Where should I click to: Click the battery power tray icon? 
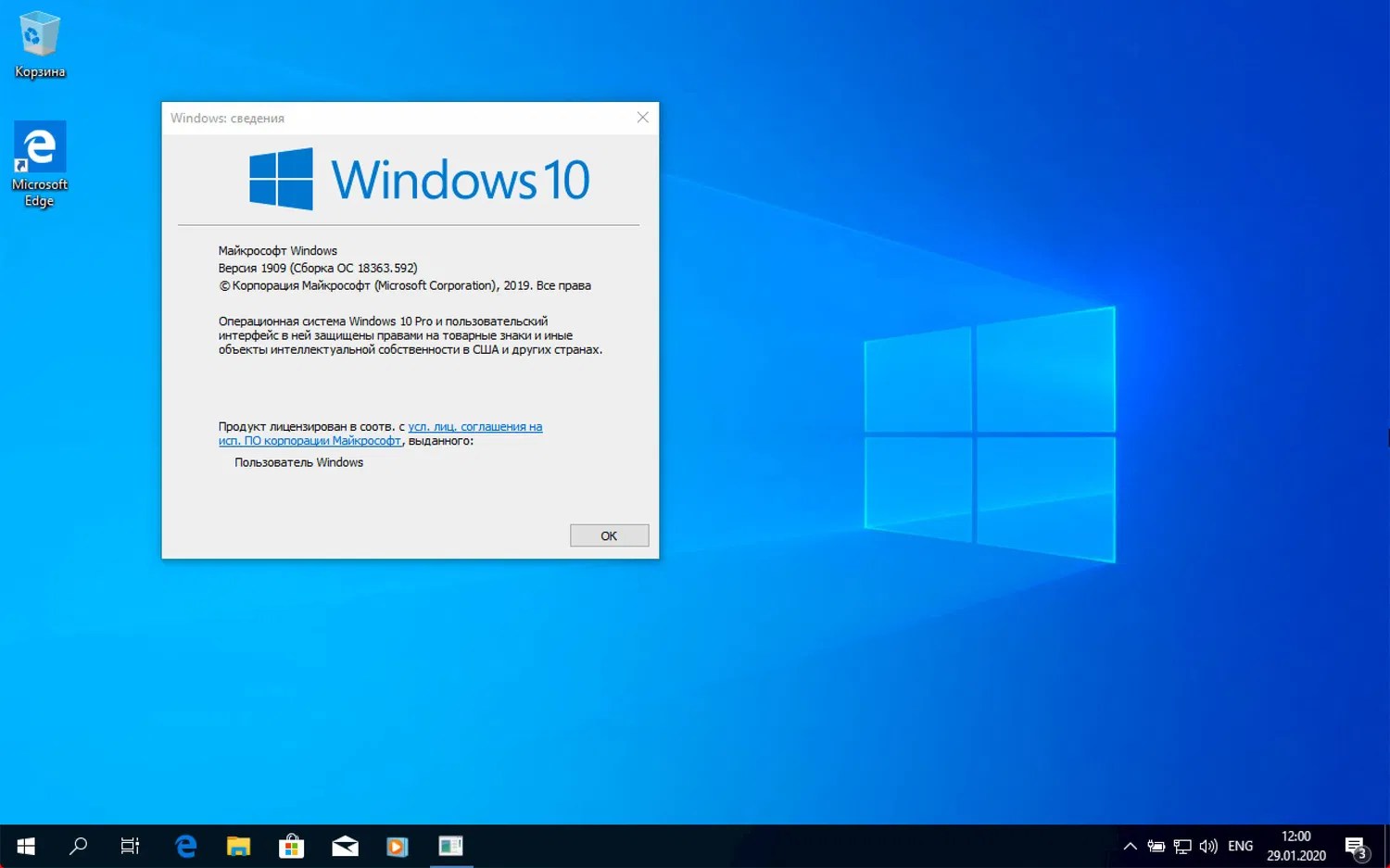pos(1156,846)
